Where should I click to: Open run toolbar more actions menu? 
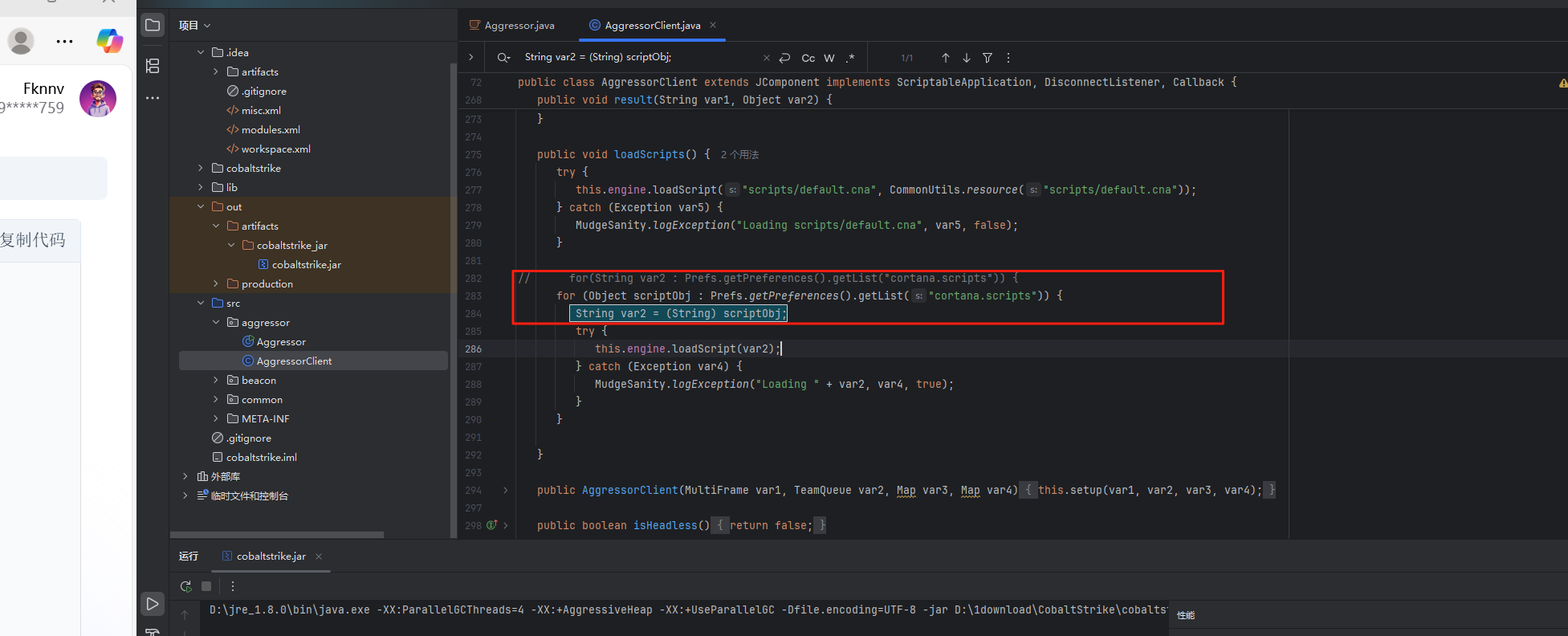[x=233, y=586]
